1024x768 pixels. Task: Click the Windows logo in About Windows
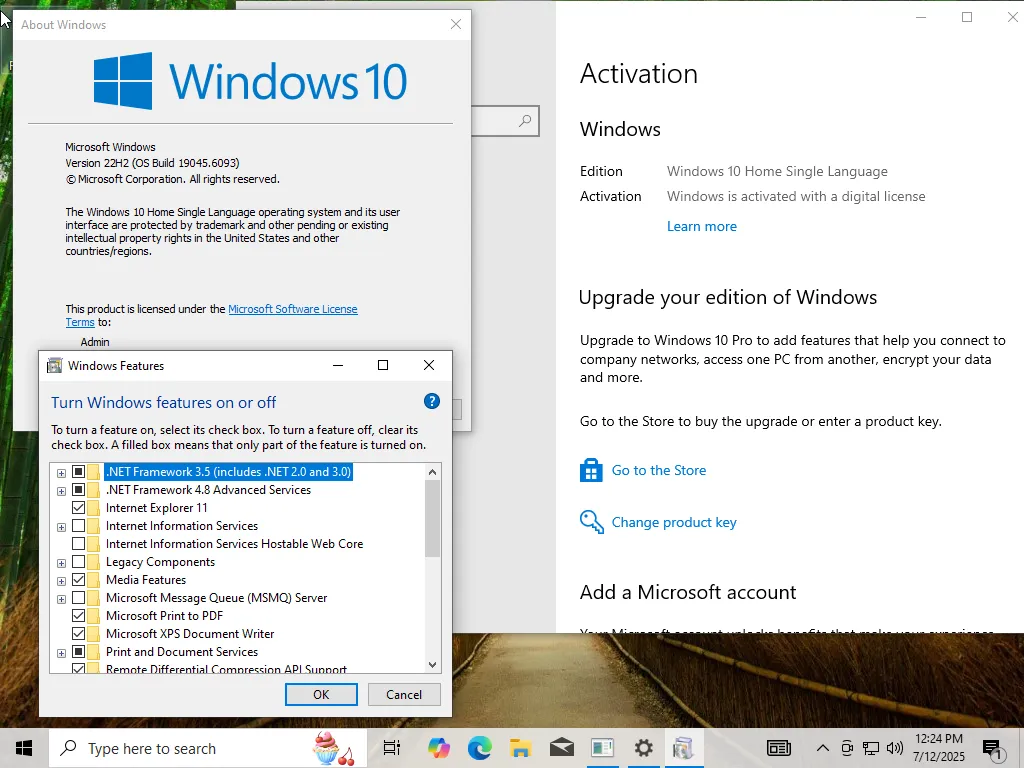[x=123, y=81]
